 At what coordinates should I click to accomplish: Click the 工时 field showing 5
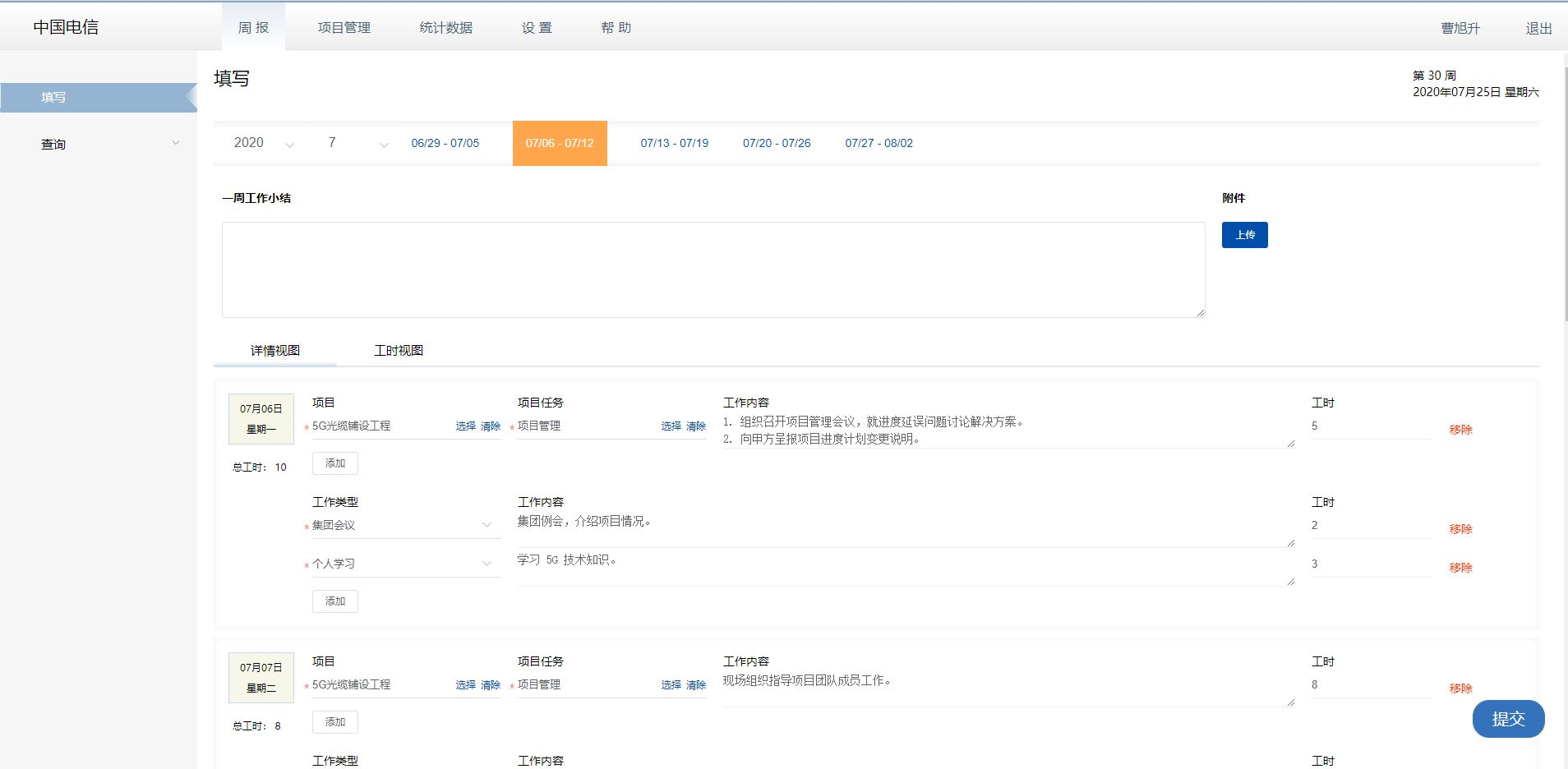pyautogui.click(x=1371, y=426)
